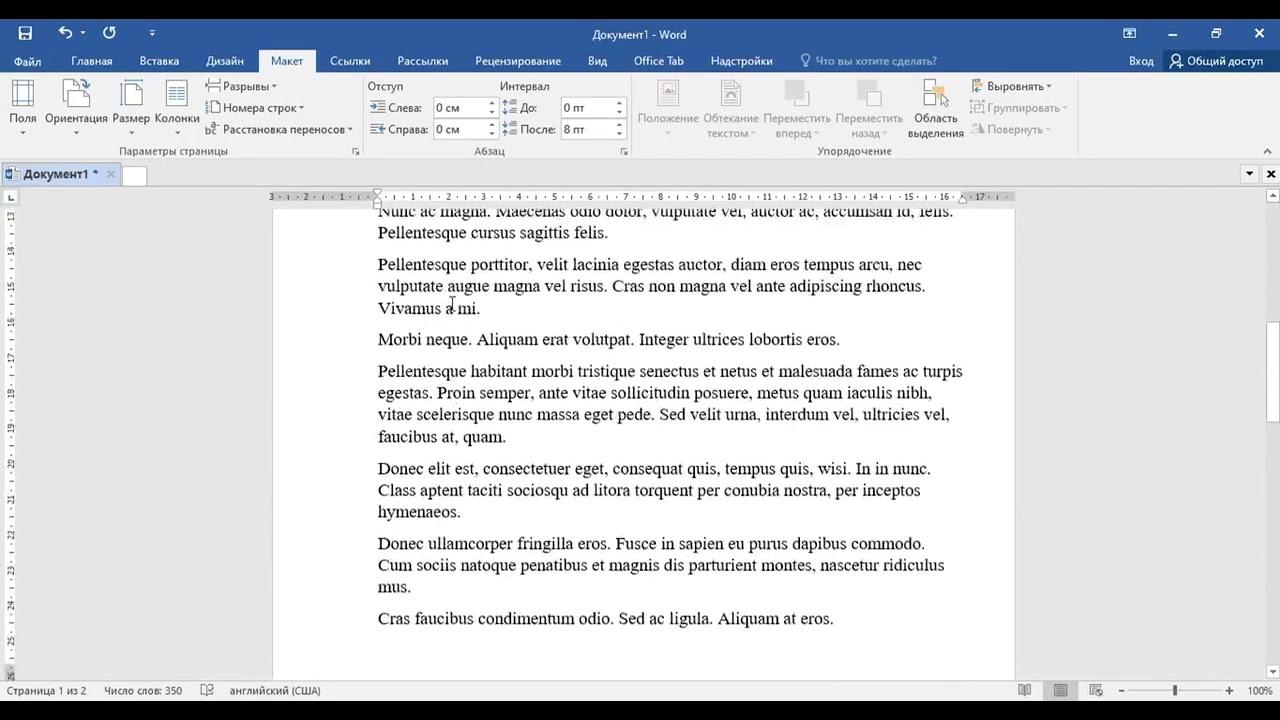1280x720 pixels.
Task: Open the Quick Access Toolbar customize arrow
Action: point(152,33)
